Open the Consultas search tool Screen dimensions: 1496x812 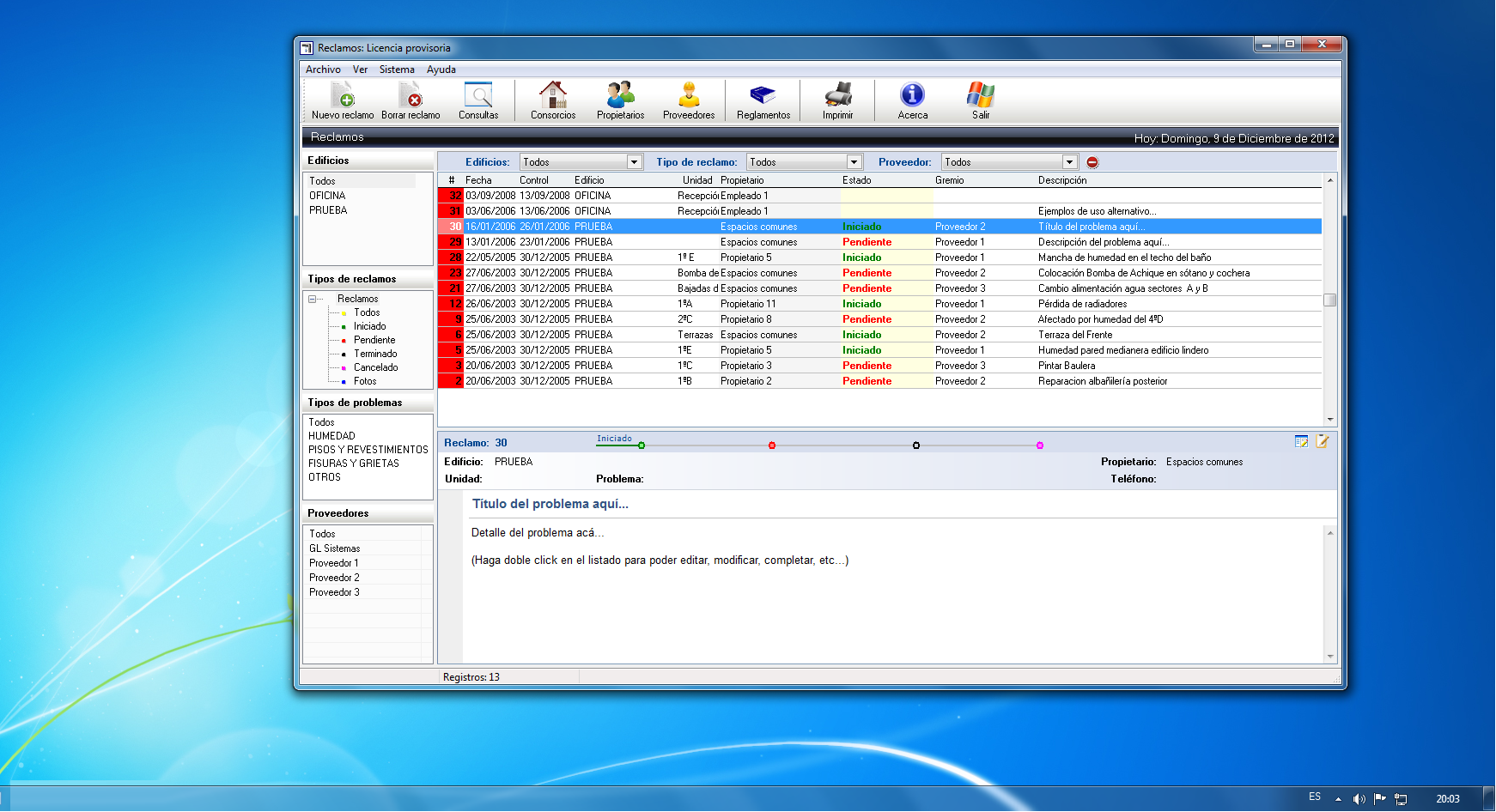pyautogui.click(x=478, y=94)
